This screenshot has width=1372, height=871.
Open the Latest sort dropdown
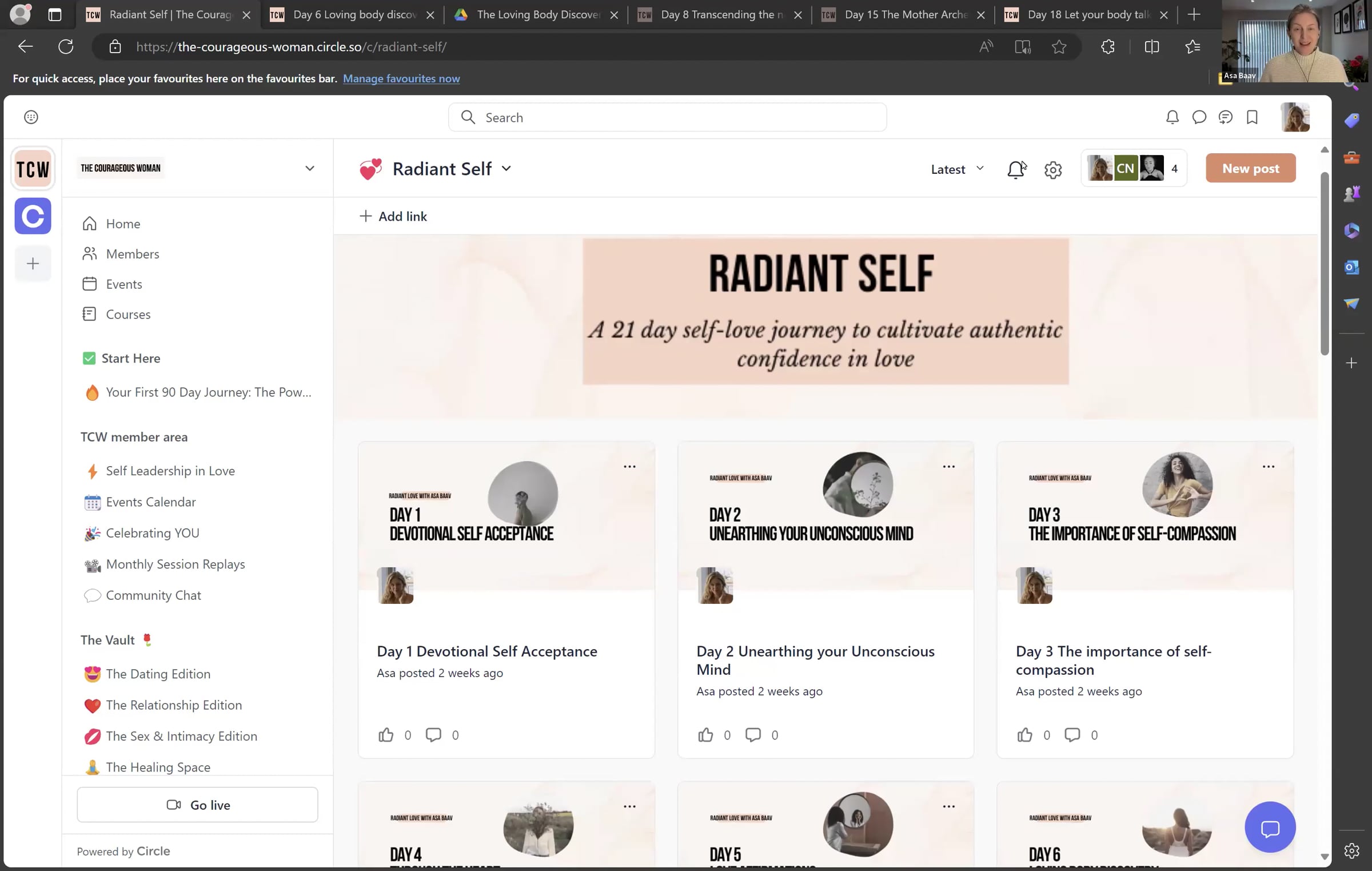(957, 169)
